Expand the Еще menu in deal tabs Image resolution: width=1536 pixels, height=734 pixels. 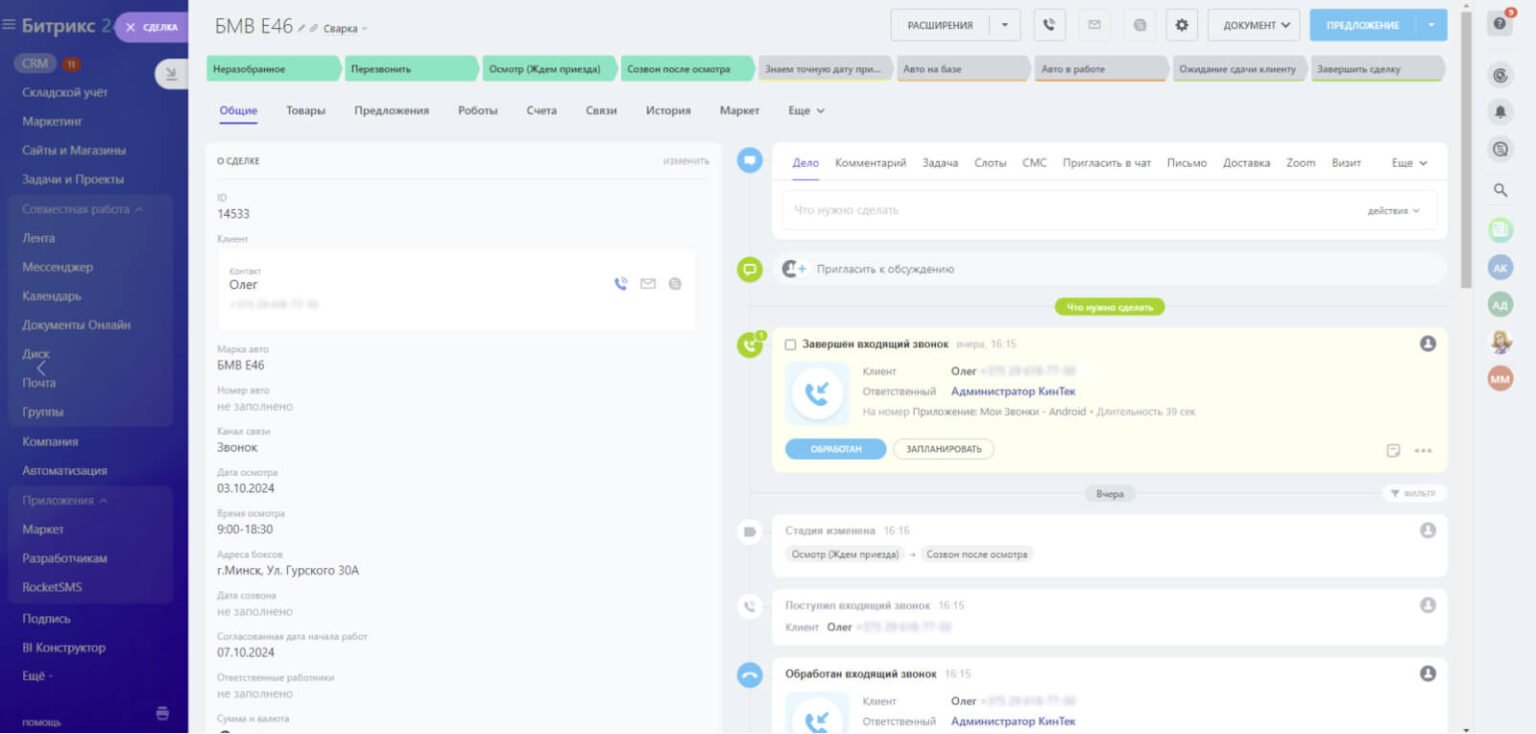(x=806, y=111)
